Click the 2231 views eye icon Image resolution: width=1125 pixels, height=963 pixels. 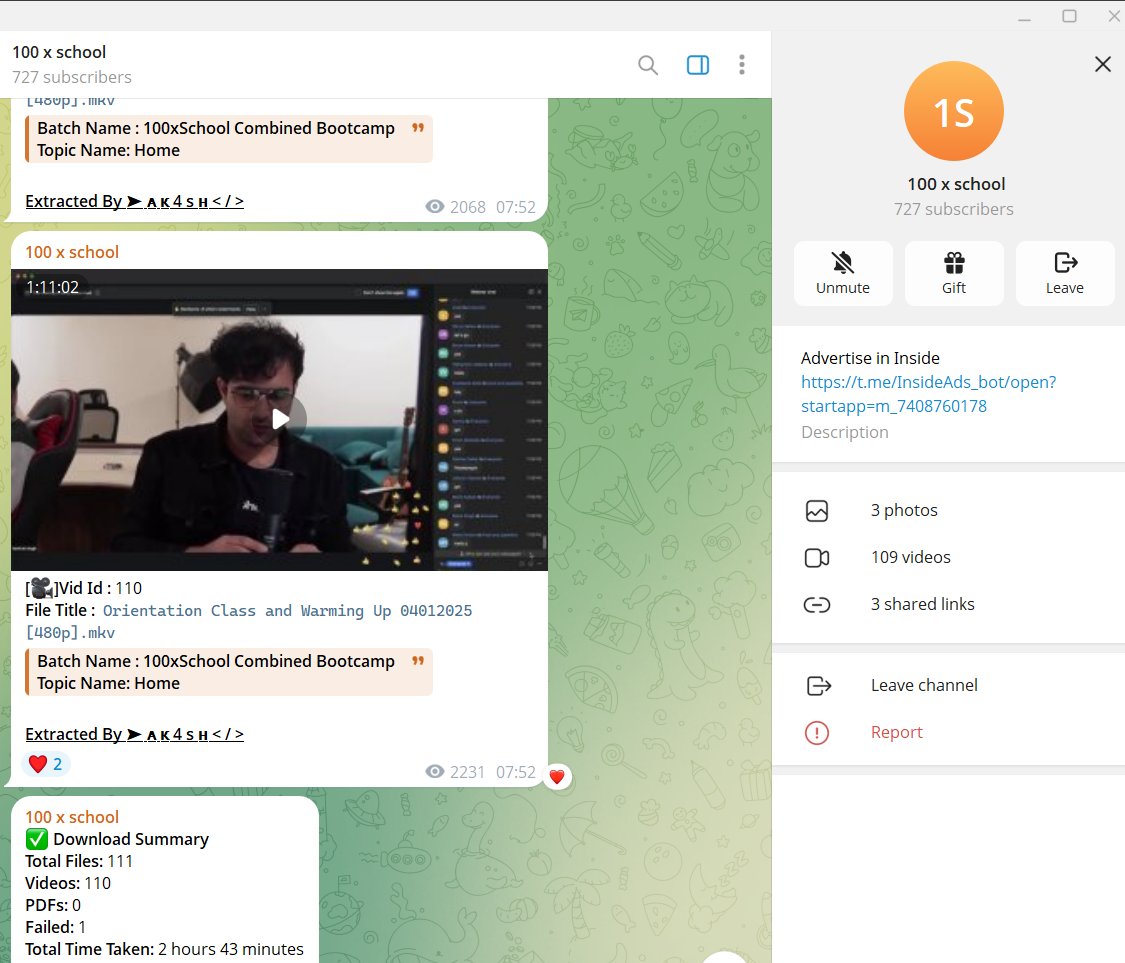coord(435,771)
